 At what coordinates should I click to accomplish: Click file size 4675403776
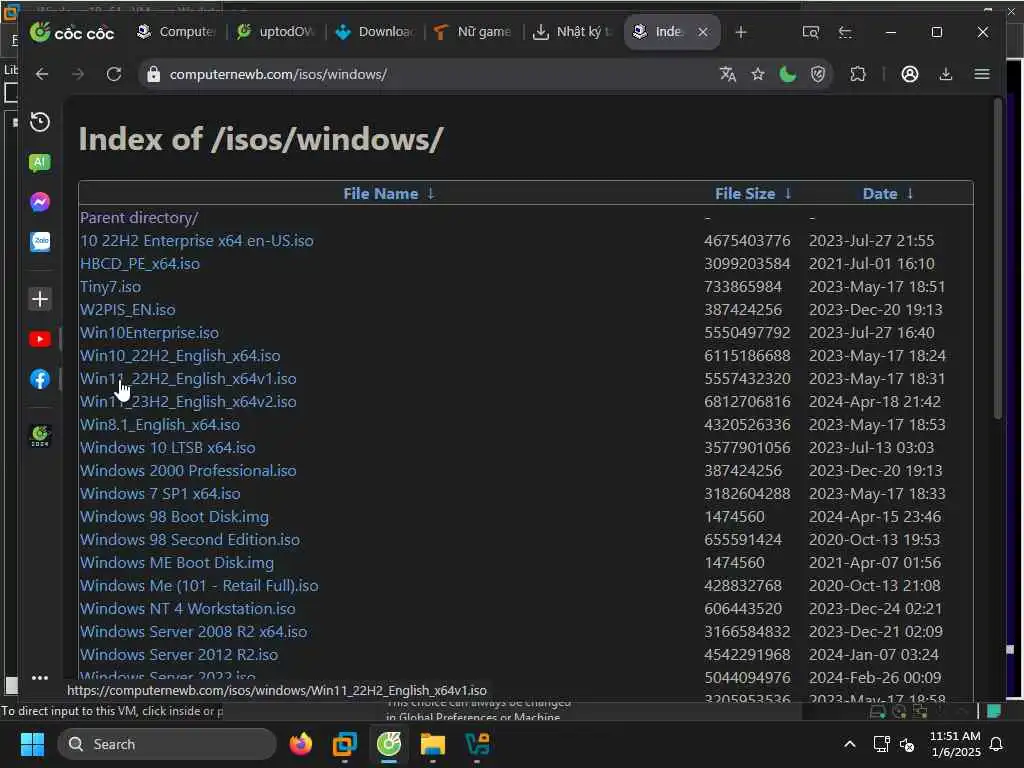(x=747, y=241)
